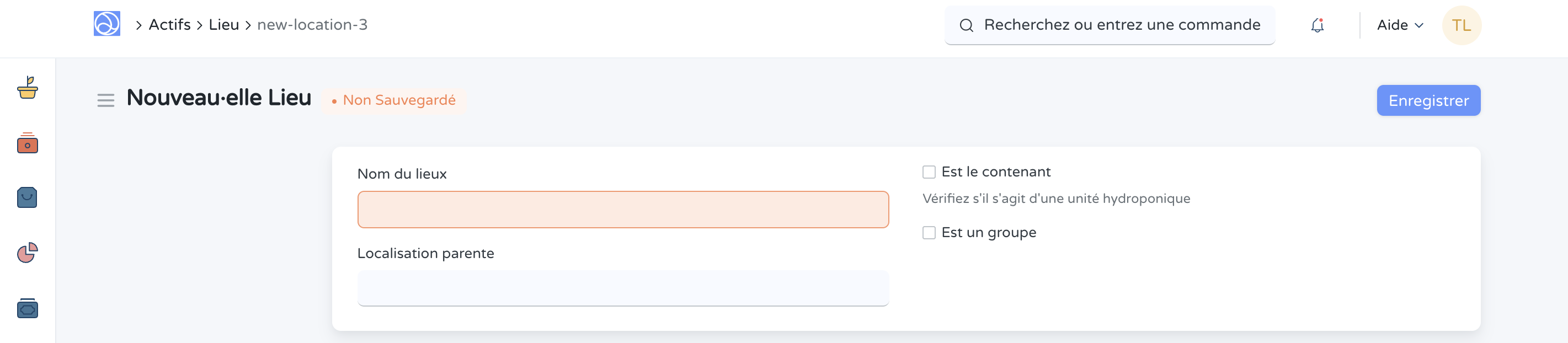Open the hamburger menu beside the title
The height and width of the screenshot is (343, 1568).
[106, 100]
